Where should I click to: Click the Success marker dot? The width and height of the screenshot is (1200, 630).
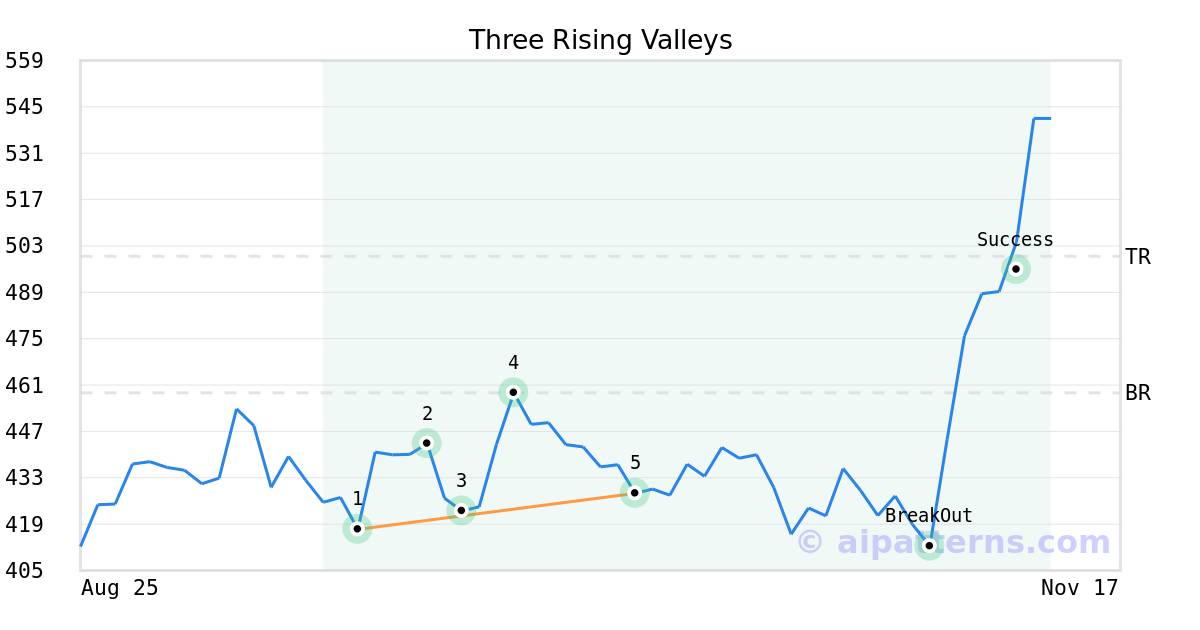click(1016, 269)
